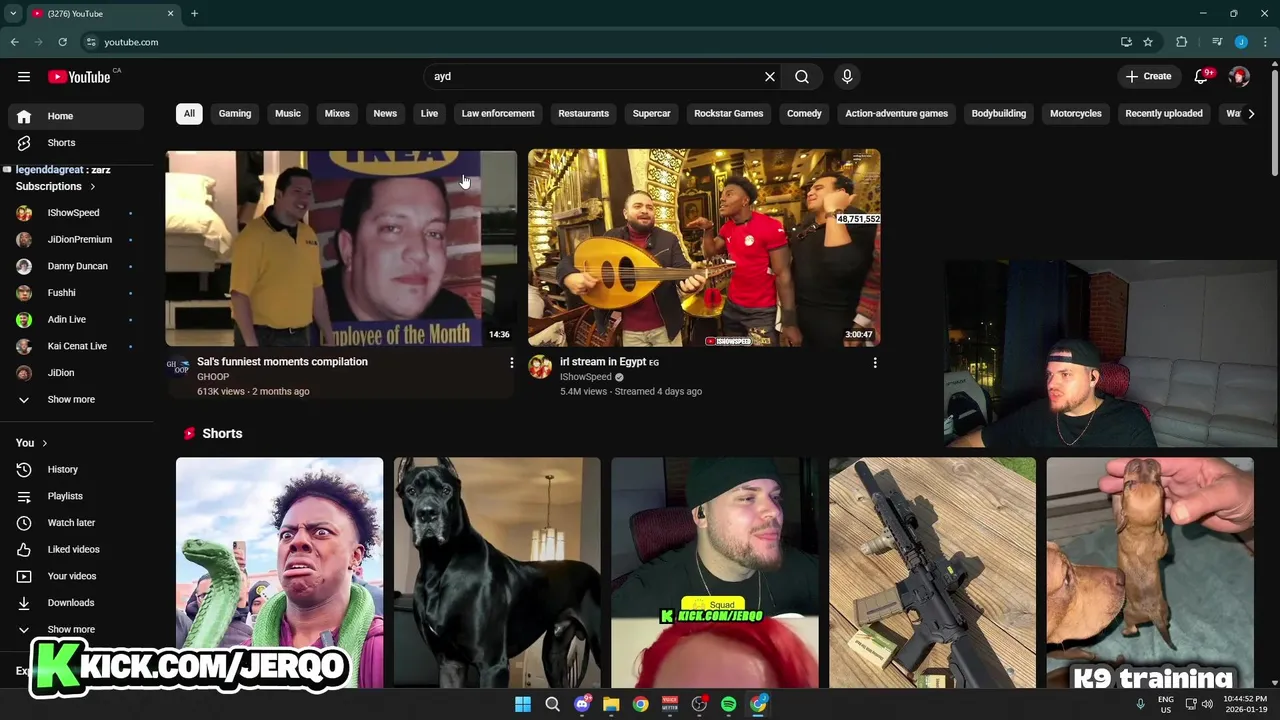Open the YouTube hamburger guide menu
Viewport: 1280px width, 720px height.
click(24, 77)
